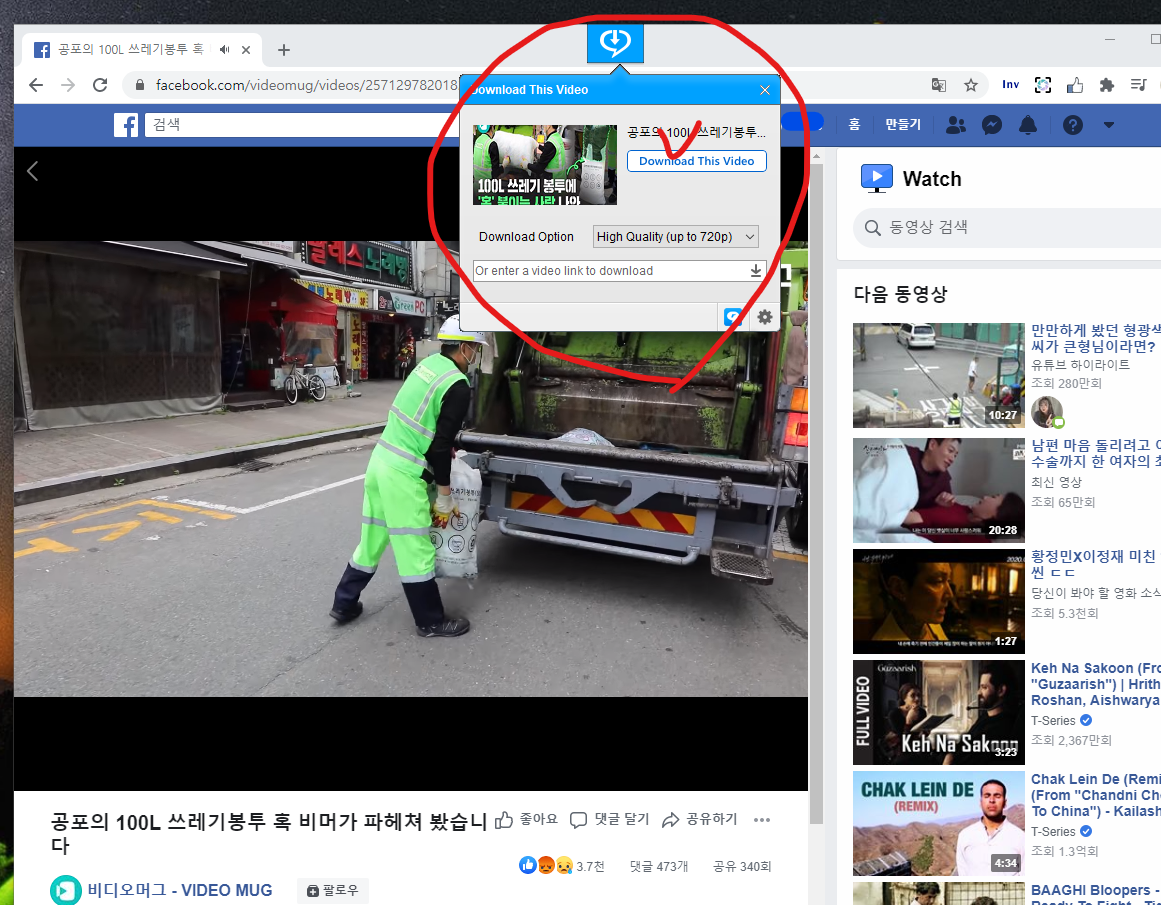Open downloader popup settings gear

pos(765,318)
